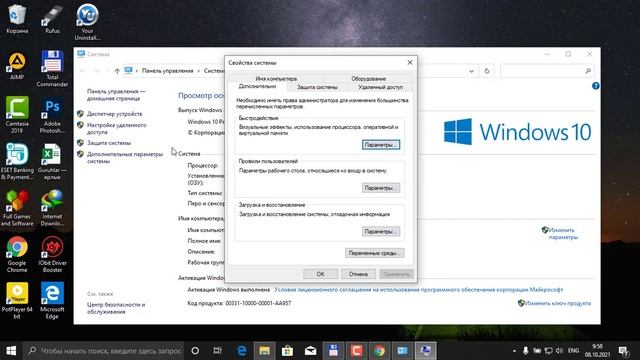Open the microphone icon in the system tray
Screen dimensions: 640x360
point(526,351)
